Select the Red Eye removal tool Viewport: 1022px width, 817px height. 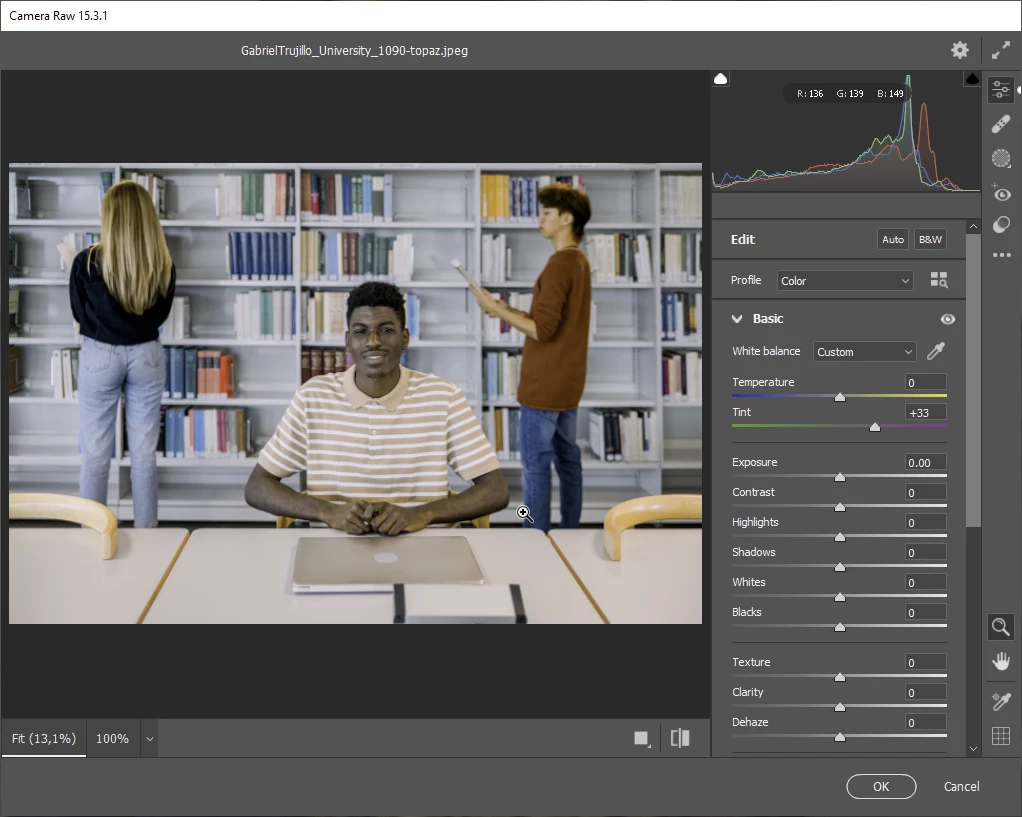1001,192
